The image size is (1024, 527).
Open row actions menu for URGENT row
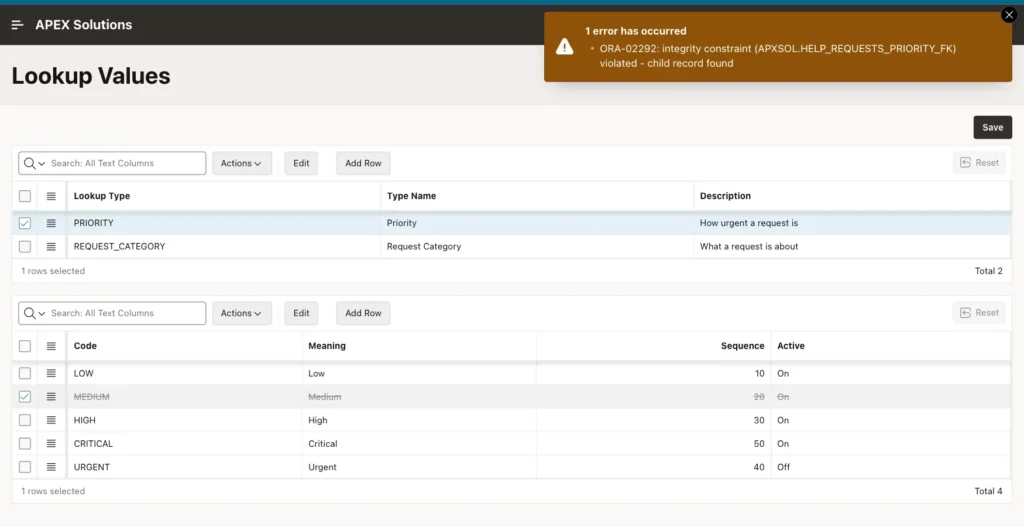51,468
